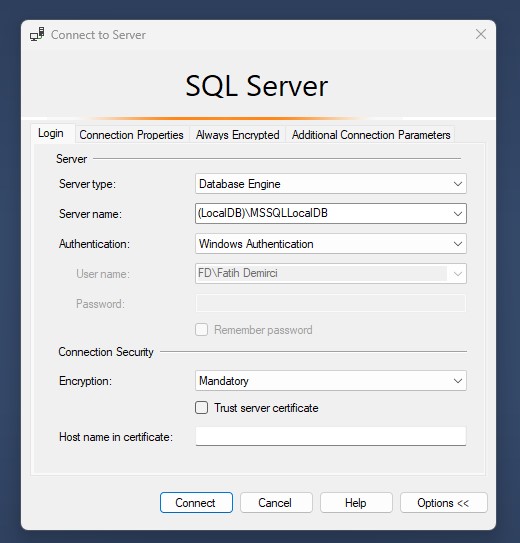Expand the Server type dropdown
This screenshot has width=520, height=543.
point(331,184)
